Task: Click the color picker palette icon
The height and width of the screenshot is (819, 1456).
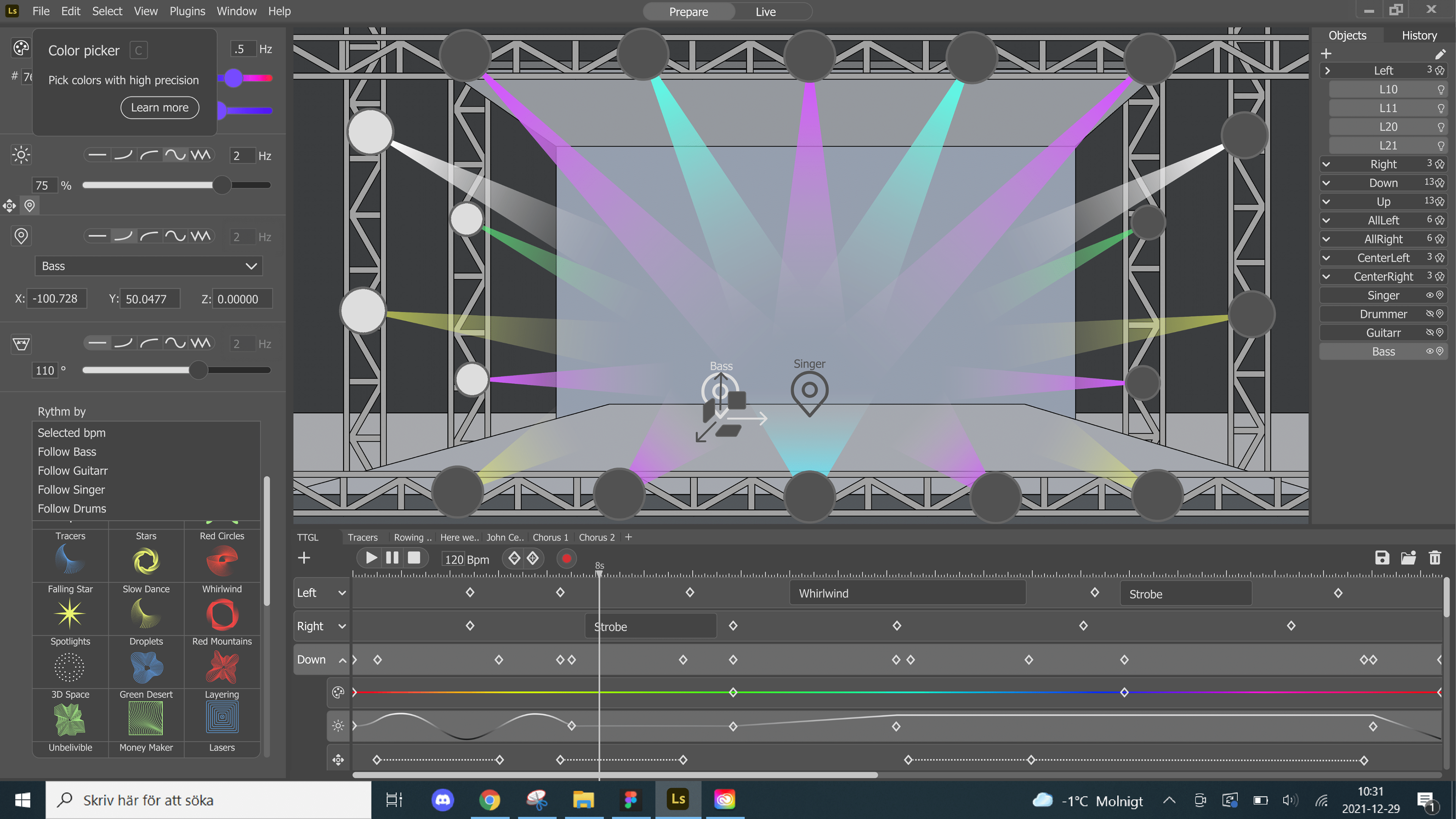Action: tap(21, 48)
